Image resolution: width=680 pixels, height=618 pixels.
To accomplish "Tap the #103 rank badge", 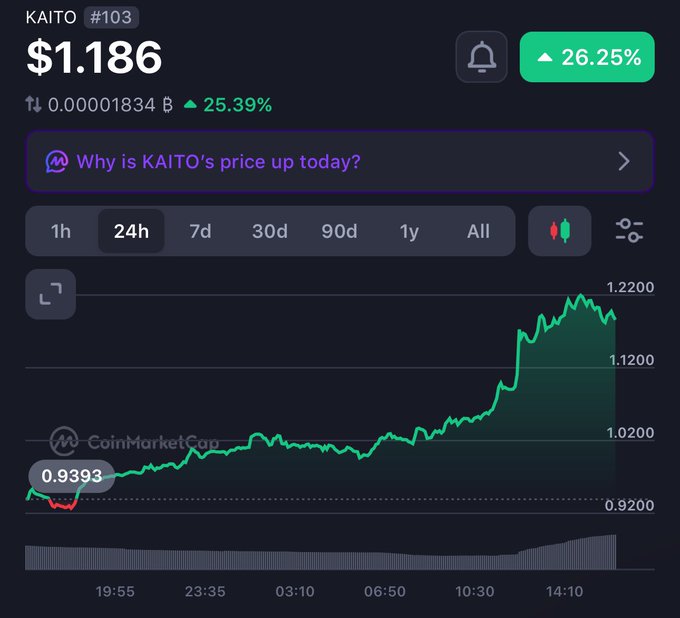I will click(111, 17).
